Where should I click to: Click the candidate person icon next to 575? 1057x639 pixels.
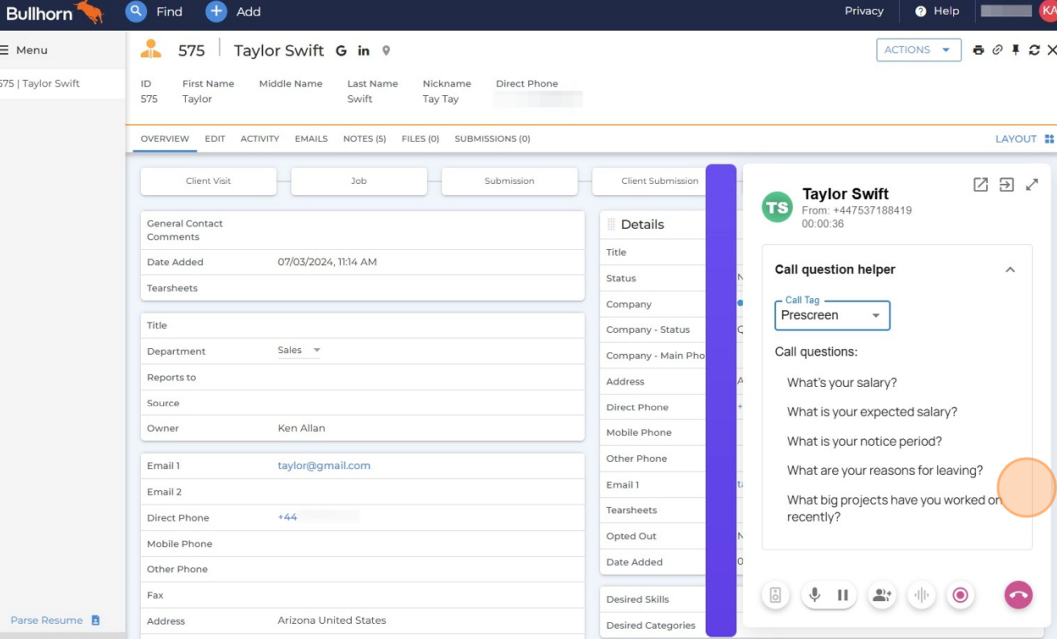coord(151,49)
